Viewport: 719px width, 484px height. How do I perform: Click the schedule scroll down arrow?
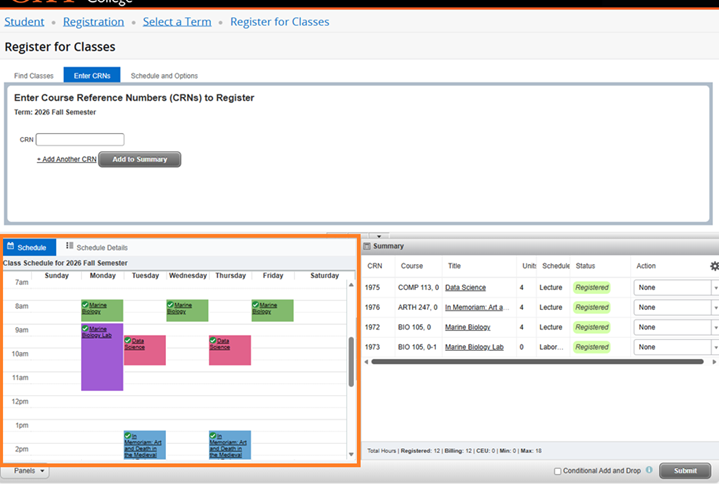click(351, 455)
